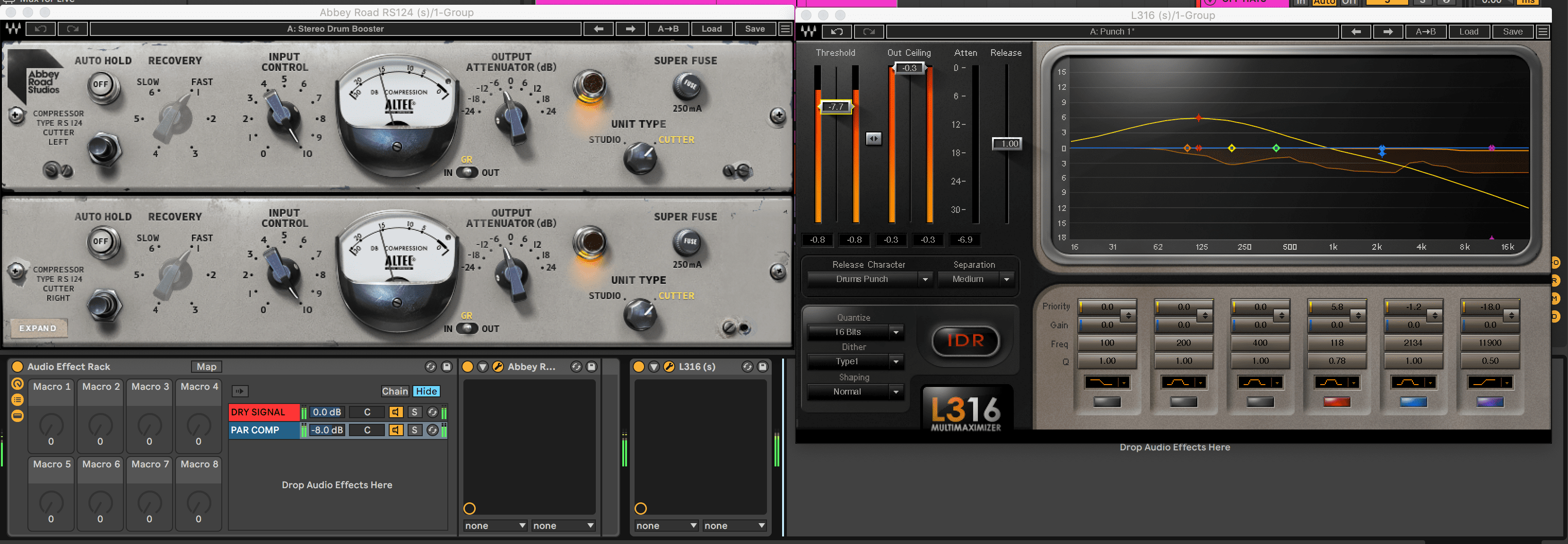Show macro controls in Audio Effect Rack

pyautogui.click(x=17, y=384)
